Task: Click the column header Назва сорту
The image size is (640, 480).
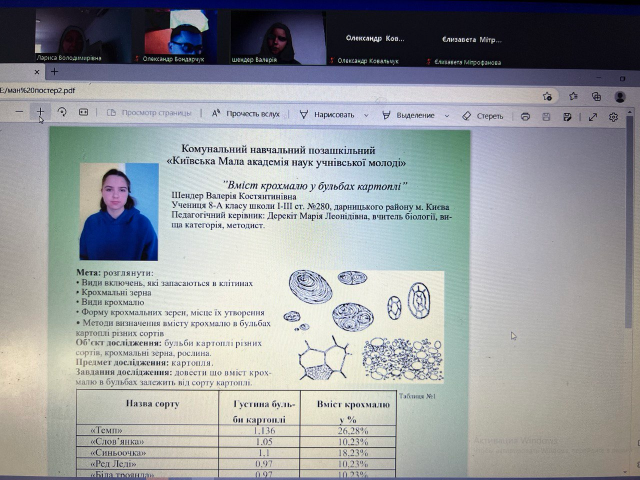Action: tap(152, 404)
